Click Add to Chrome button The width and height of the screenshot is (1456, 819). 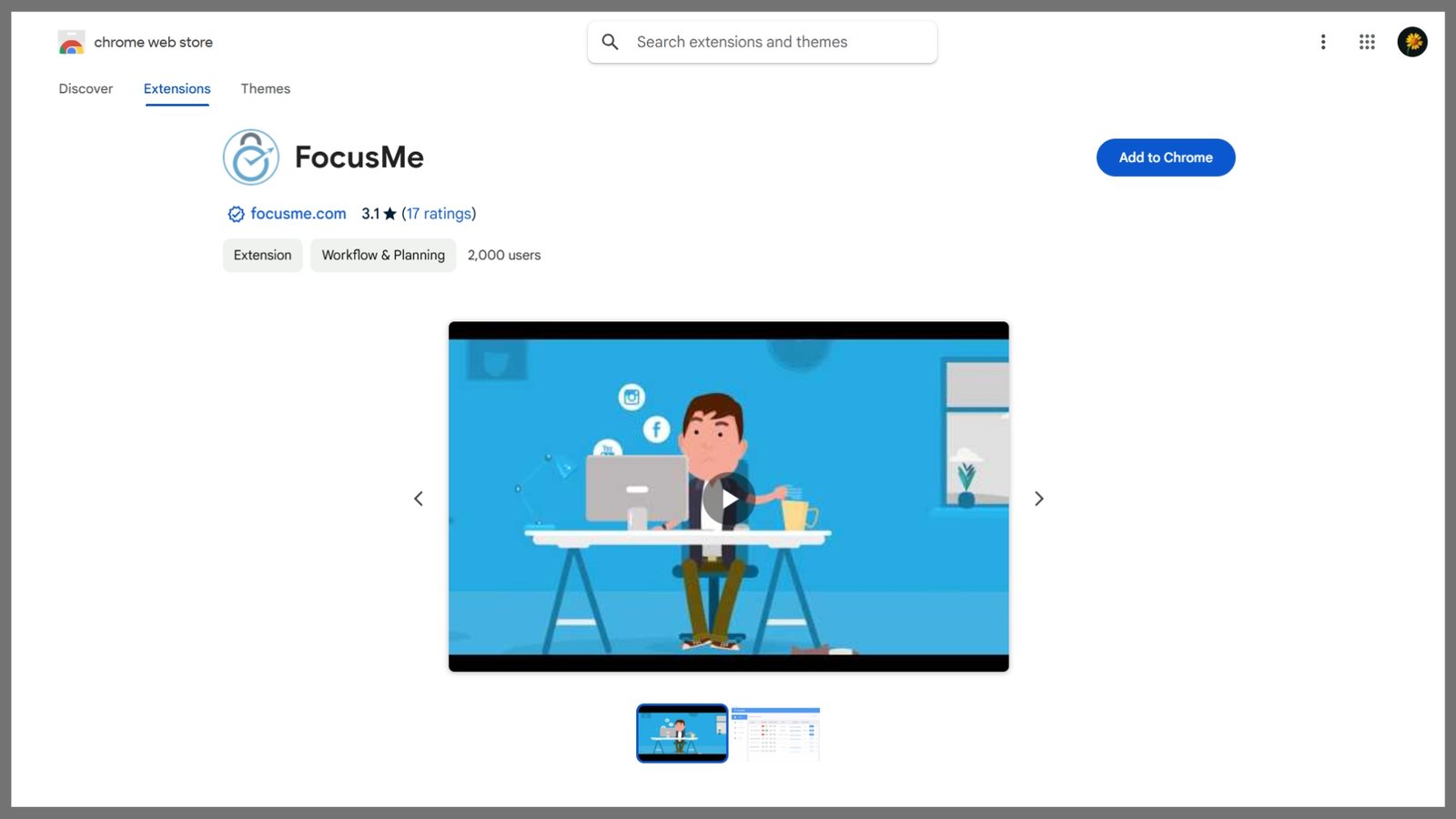coord(1166,157)
